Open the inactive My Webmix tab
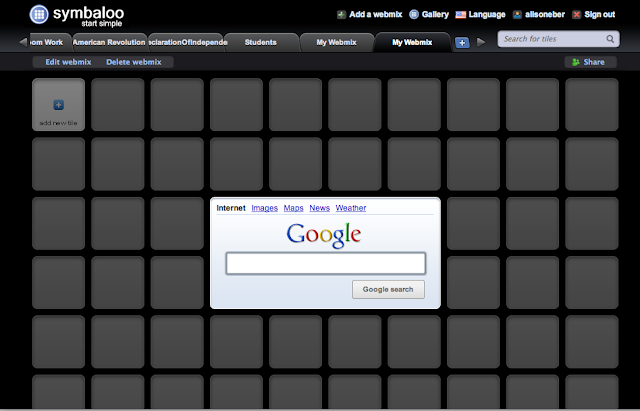This screenshot has height=411, width=640. (336, 42)
